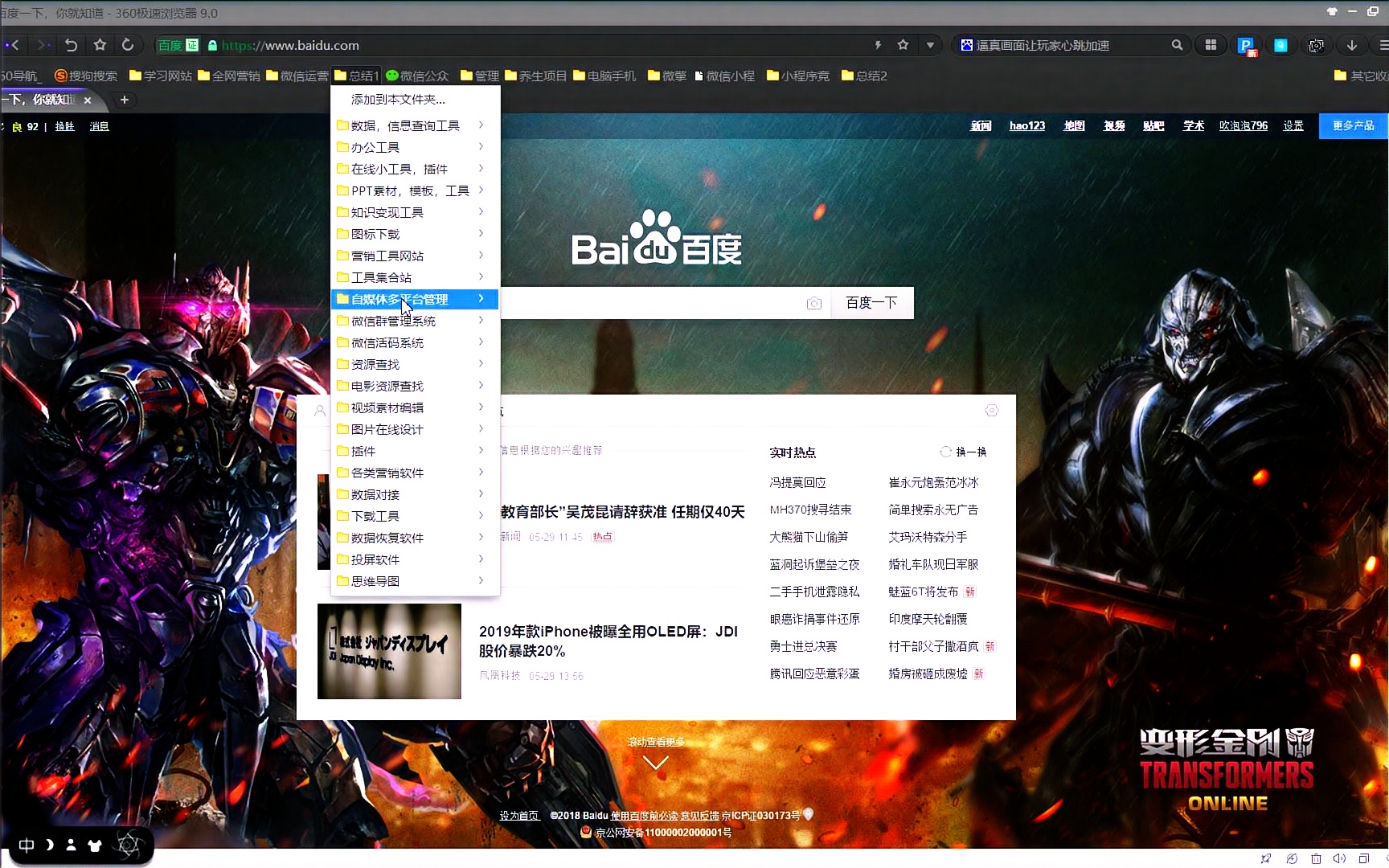Open the 总结2 bookmark folder
This screenshot has width=1389, height=868.
tap(864, 76)
